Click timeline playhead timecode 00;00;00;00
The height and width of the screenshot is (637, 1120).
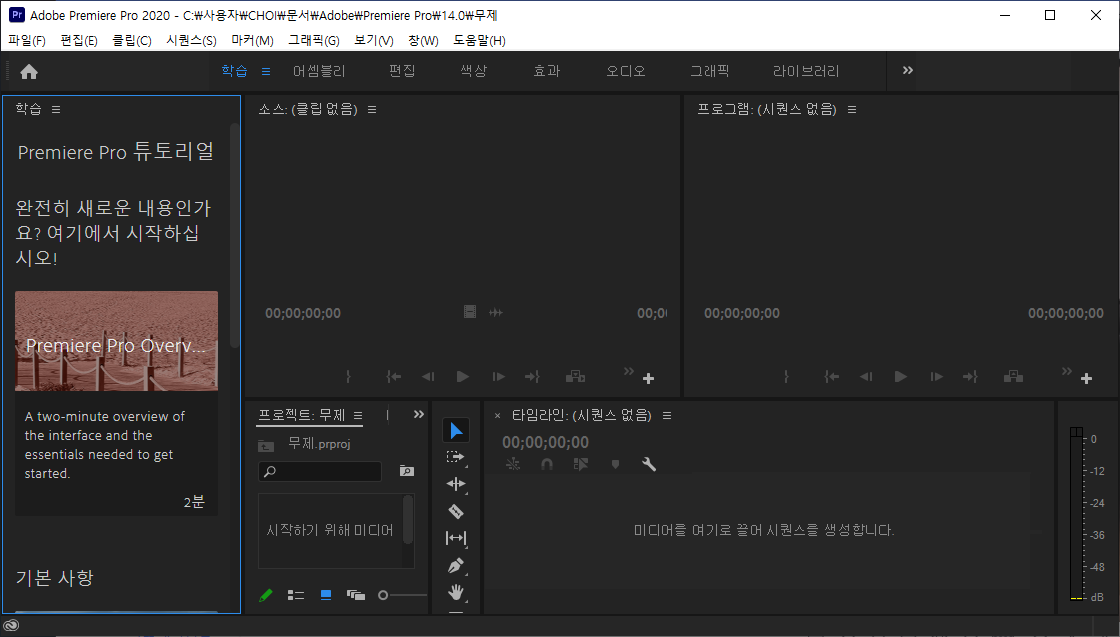point(545,442)
